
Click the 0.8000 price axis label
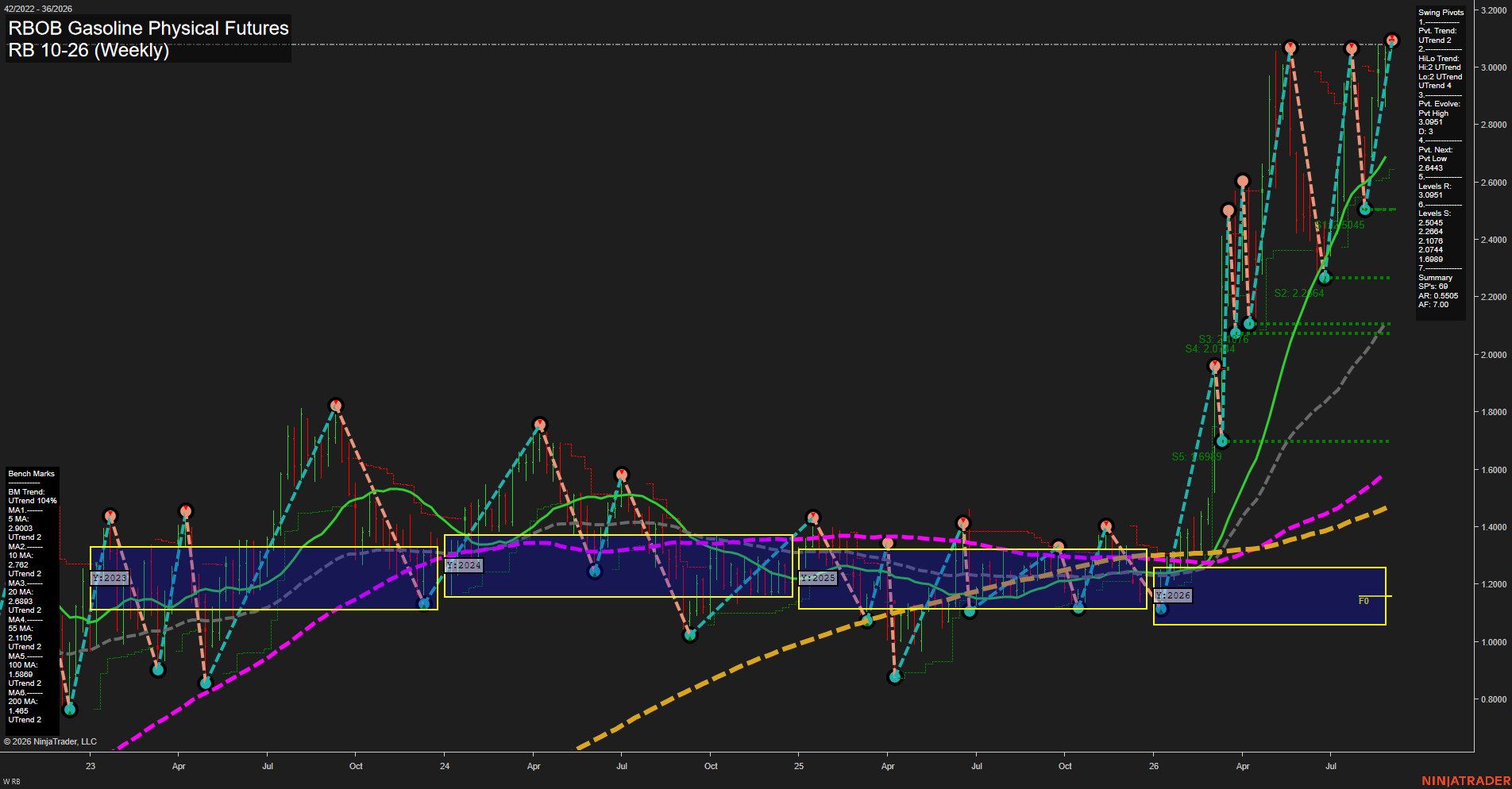[1493, 699]
